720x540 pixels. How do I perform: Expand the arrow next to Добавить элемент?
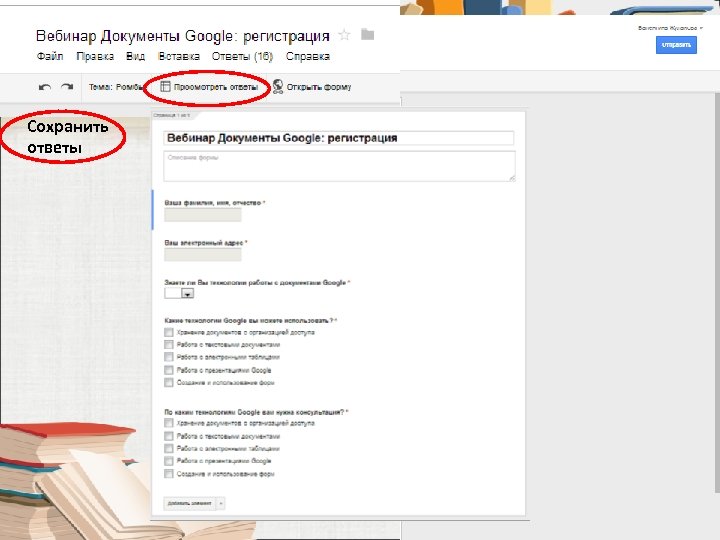point(220,503)
